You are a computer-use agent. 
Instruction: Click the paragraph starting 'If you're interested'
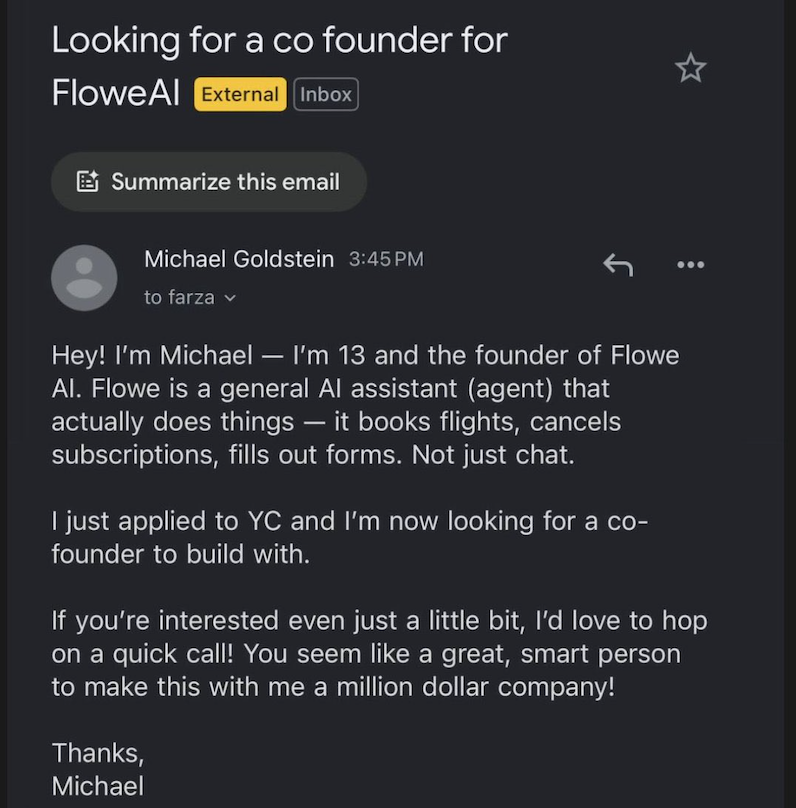coord(379,653)
